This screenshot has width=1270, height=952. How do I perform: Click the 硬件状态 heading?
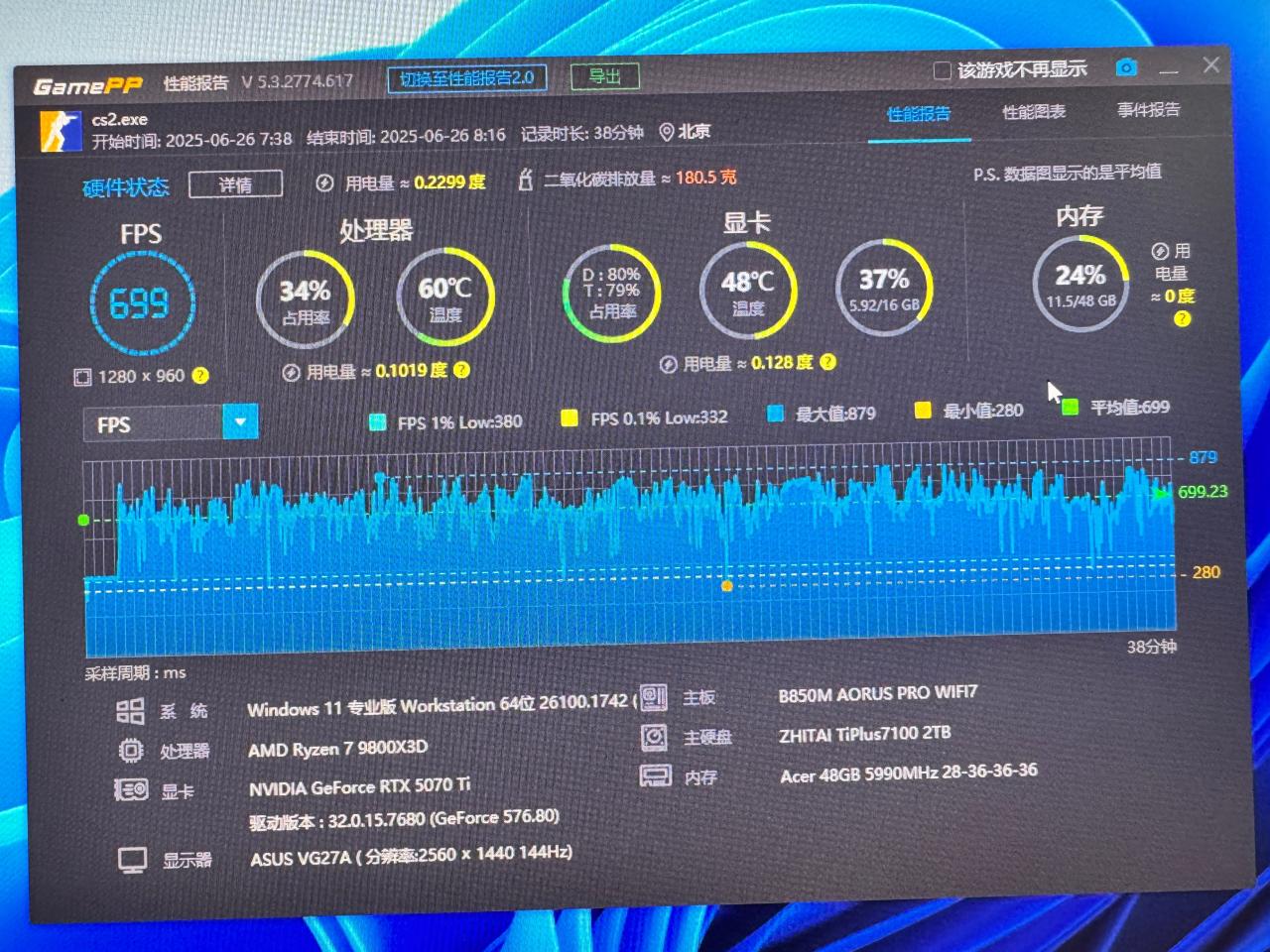(x=126, y=187)
